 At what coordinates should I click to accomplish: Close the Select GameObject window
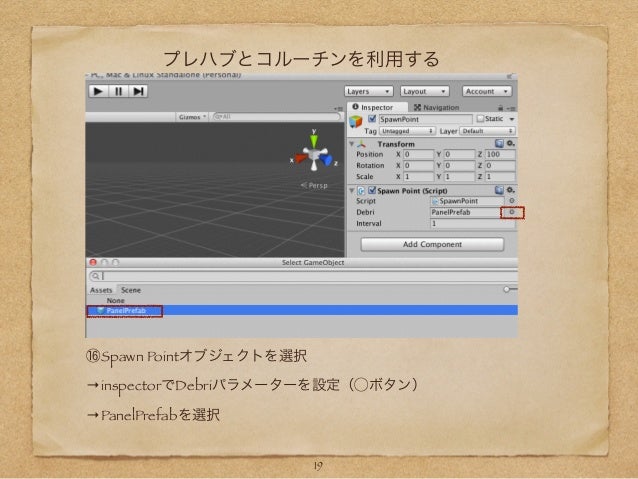tap(93, 262)
